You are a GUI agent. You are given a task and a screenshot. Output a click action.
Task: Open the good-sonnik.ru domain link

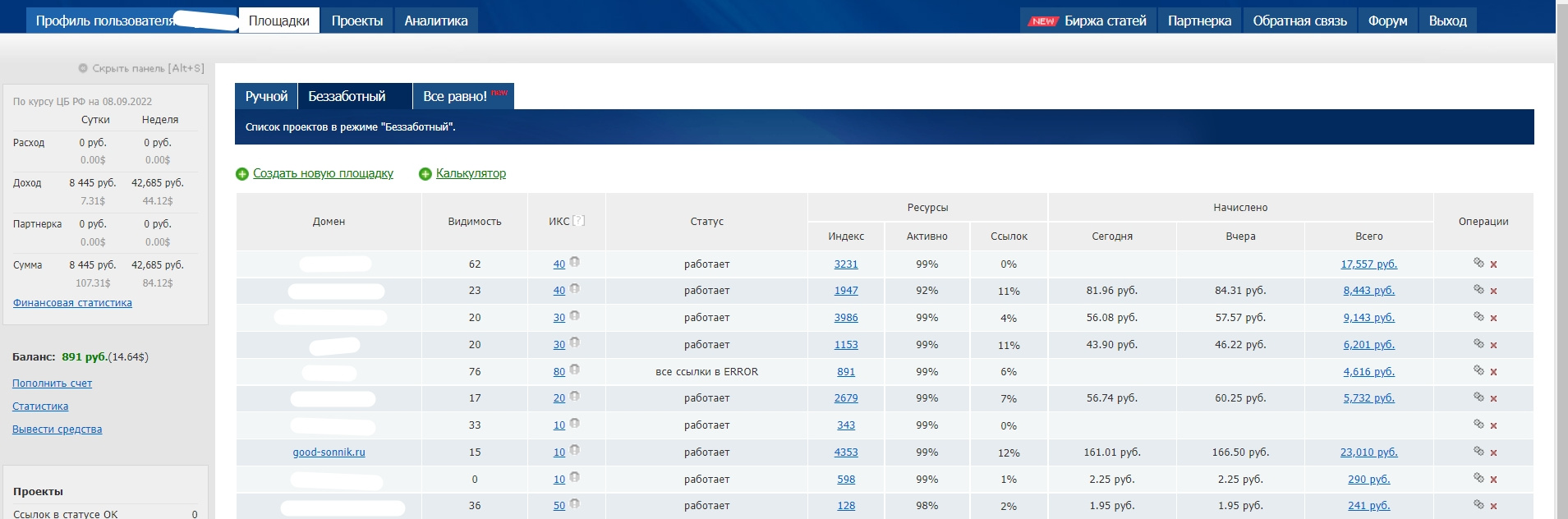(x=329, y=452)
